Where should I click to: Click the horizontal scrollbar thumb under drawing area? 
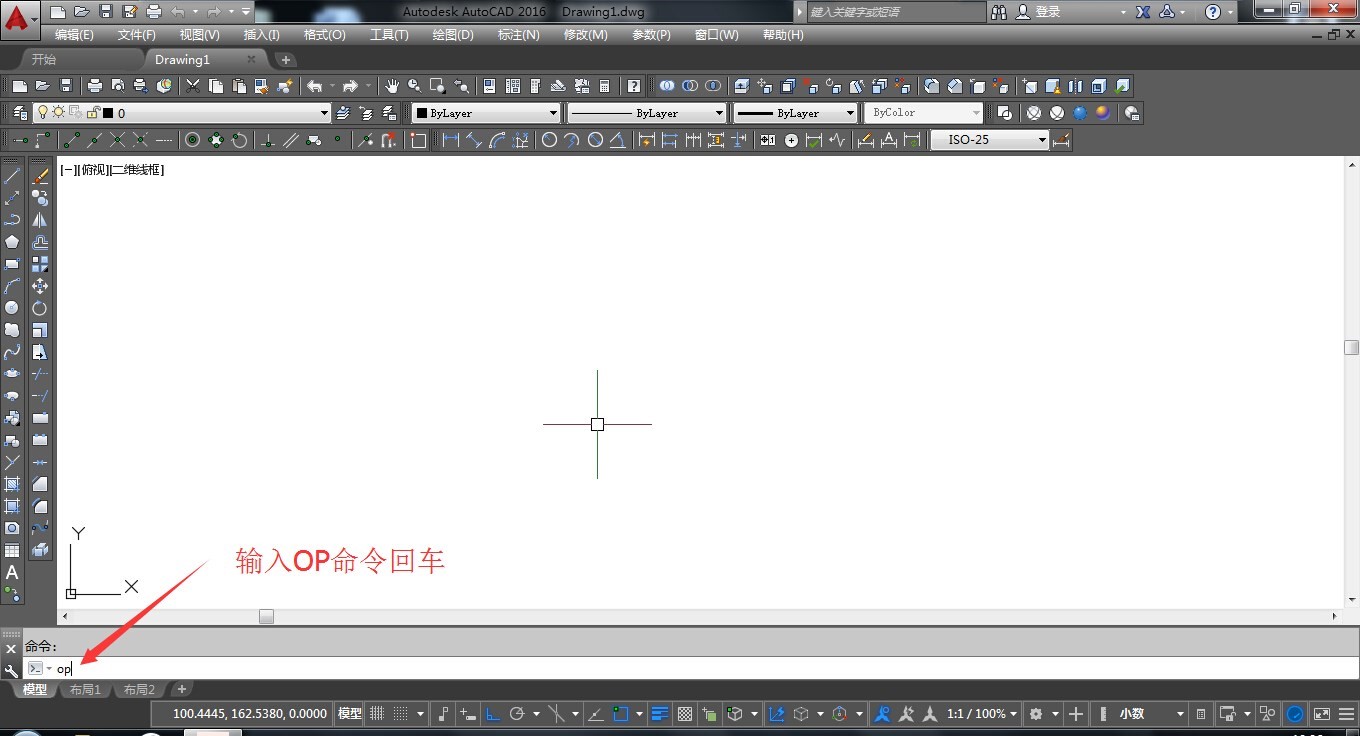(x=266, y=617)
